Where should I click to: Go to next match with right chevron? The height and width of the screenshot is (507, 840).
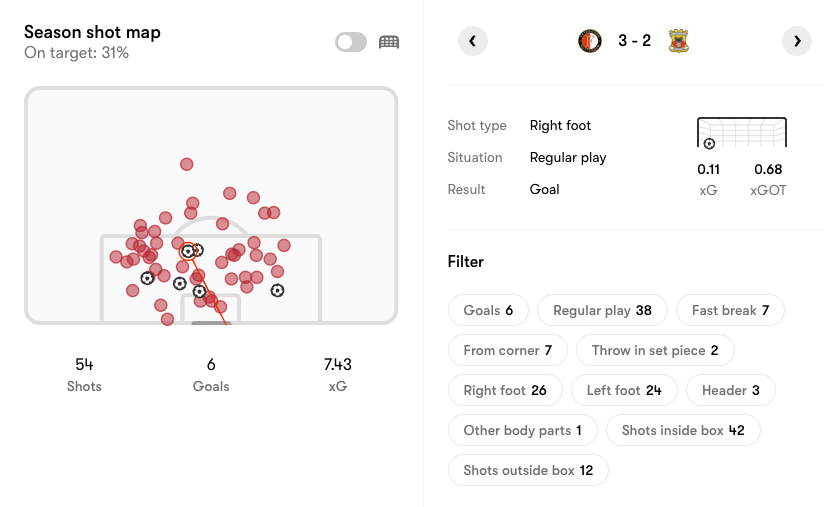tap(796, 41)
